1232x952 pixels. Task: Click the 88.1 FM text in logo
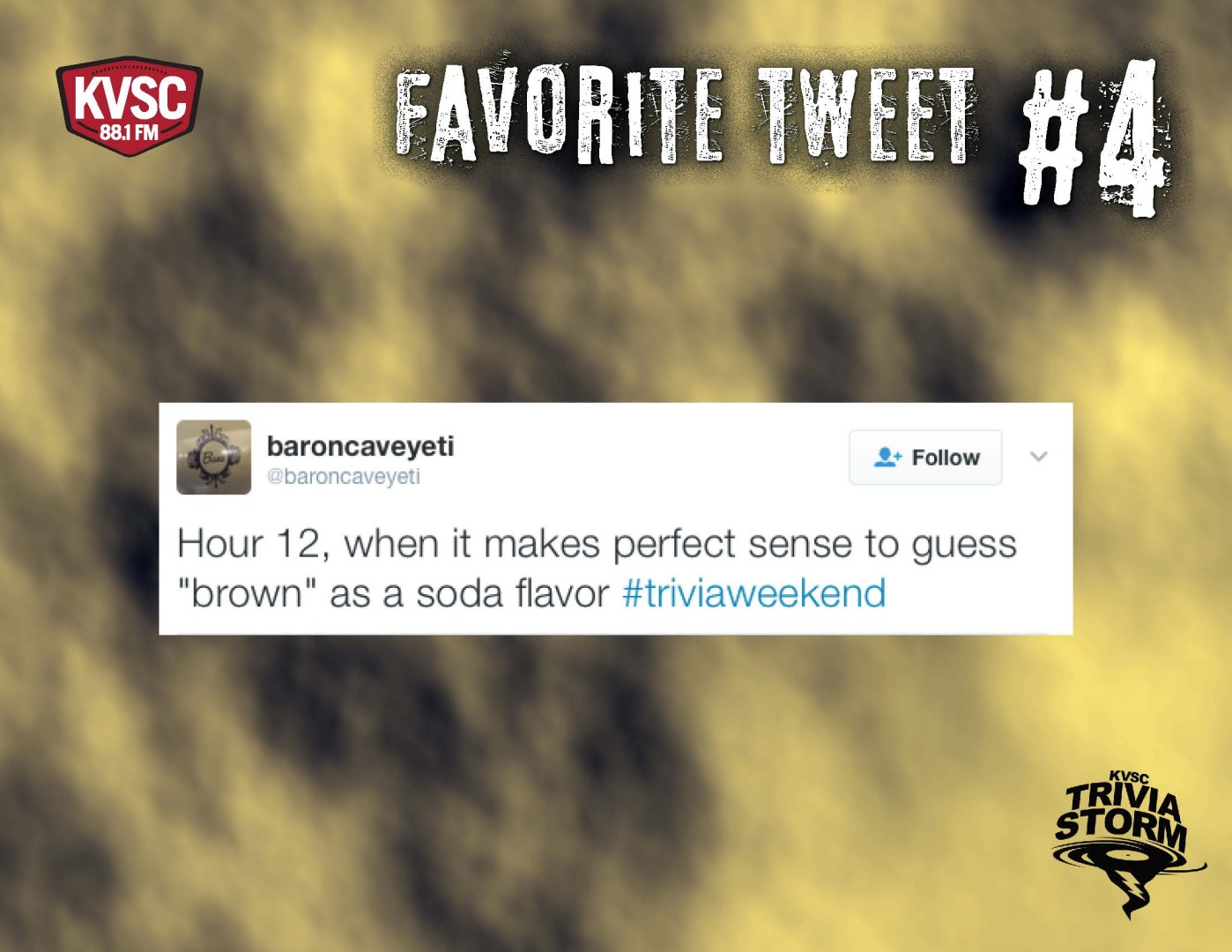(130, 133)
